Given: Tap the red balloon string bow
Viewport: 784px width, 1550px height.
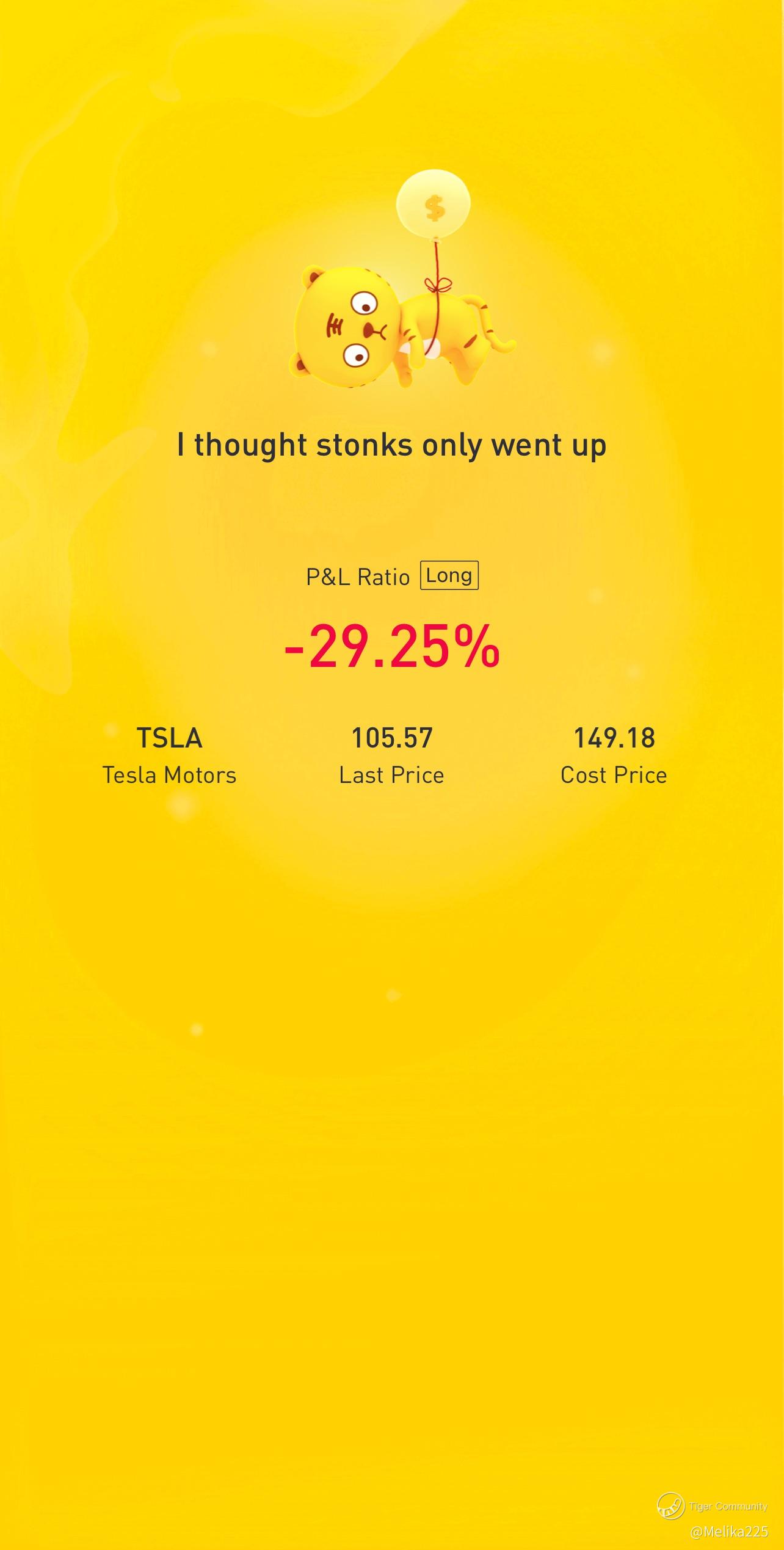Looking at the screenshot, I should (x=438, y=285).
